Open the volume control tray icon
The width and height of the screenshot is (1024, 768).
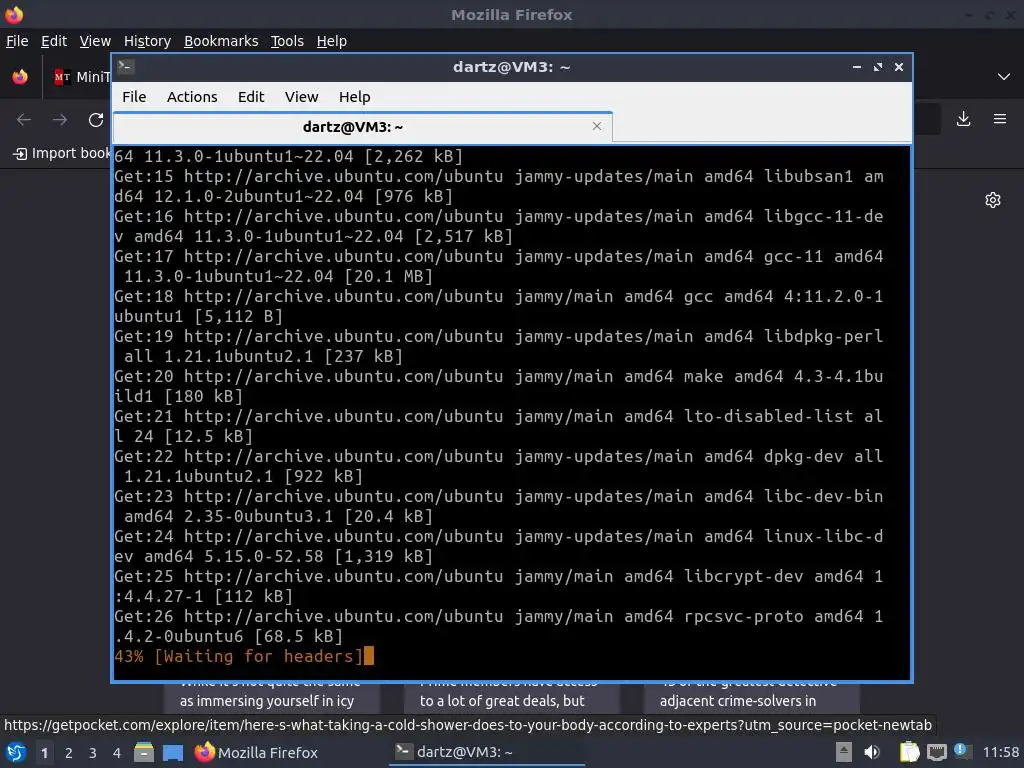872,752
